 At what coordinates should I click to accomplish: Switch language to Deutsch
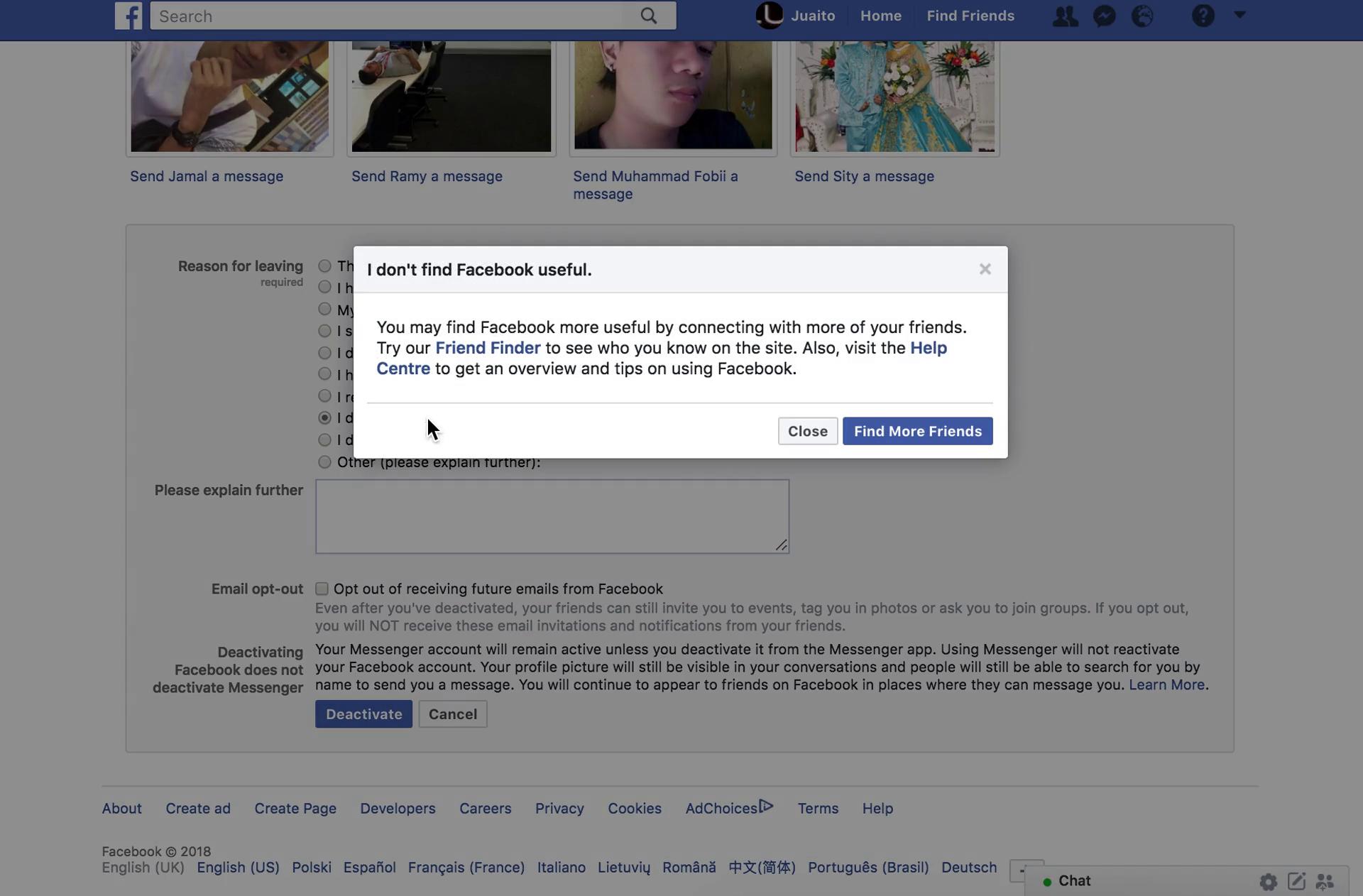point(969,868)
